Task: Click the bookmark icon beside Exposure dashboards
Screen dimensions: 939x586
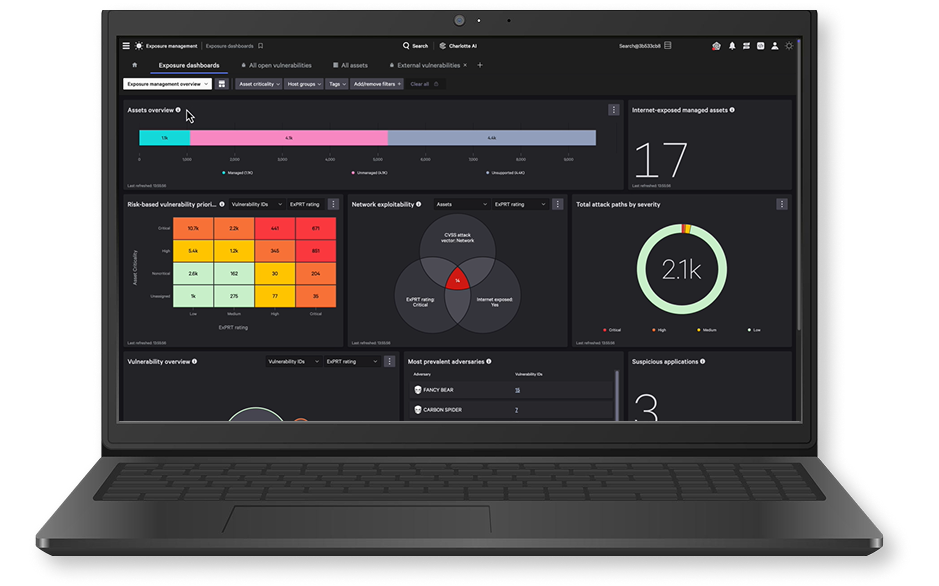Action: point(260,46)
